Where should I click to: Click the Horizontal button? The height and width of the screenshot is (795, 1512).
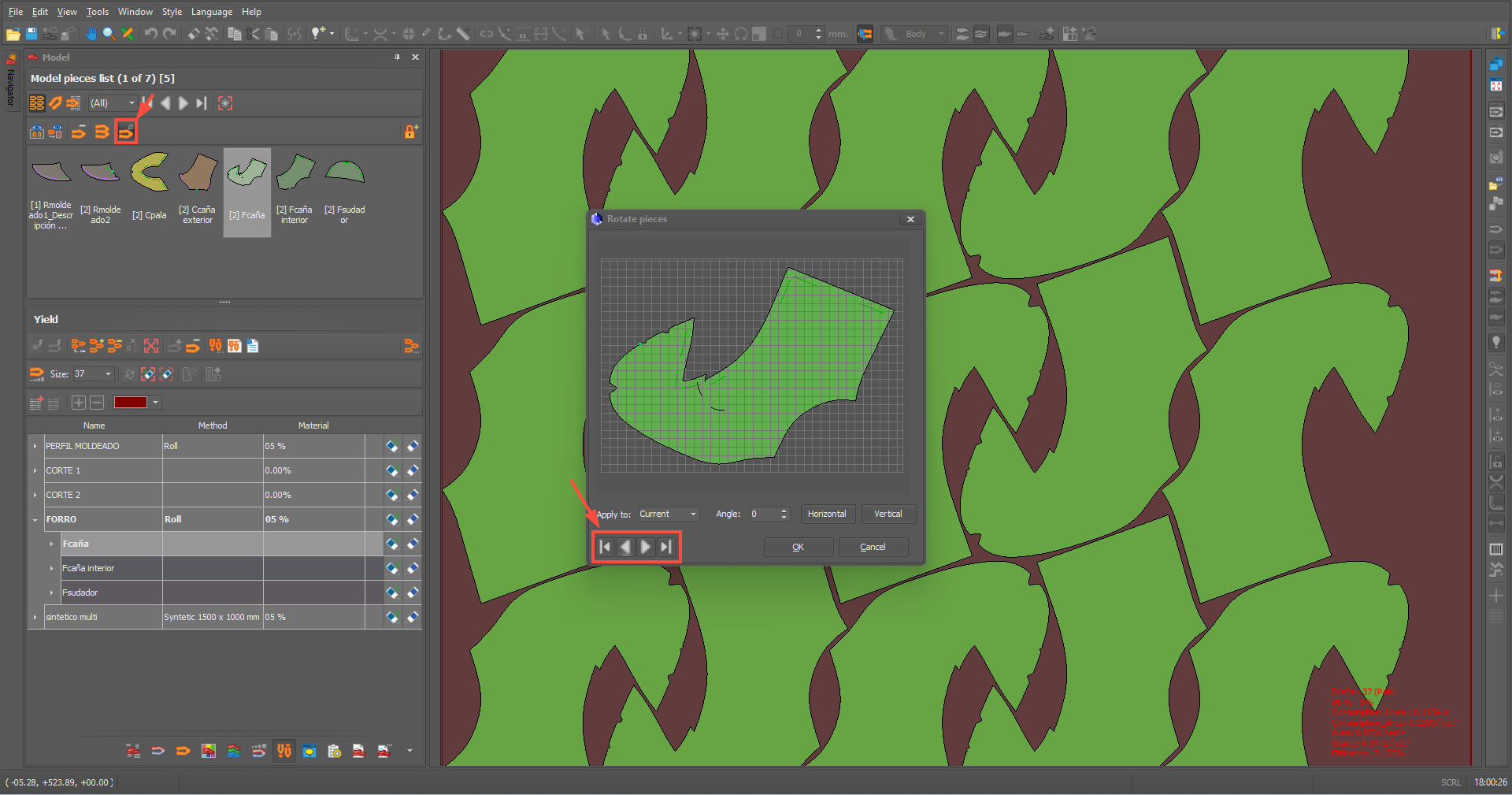point(826,515)
